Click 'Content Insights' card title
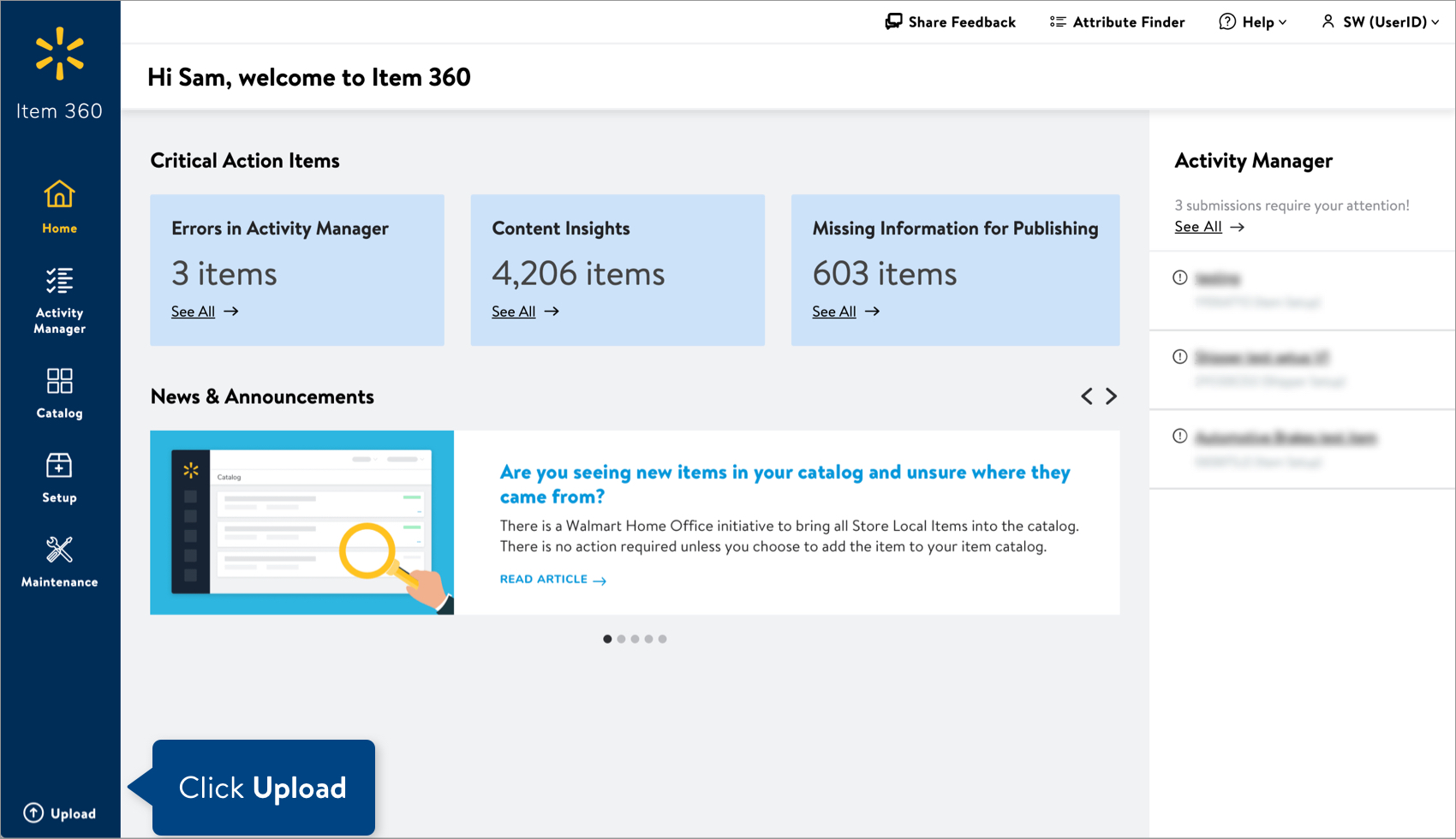 tap(561, 229)
